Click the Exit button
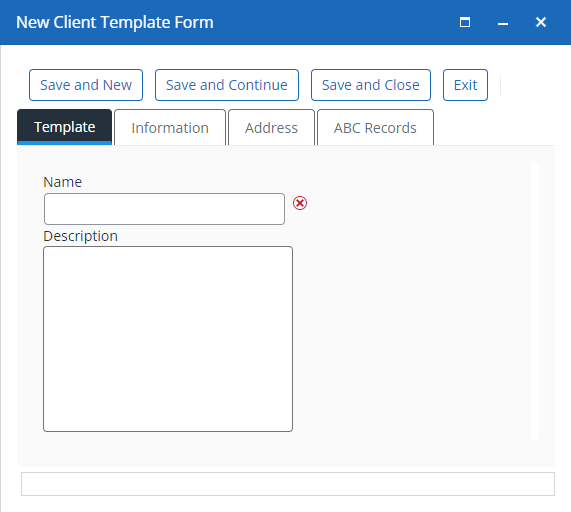Screen dimensions: 571x512 pyautogui.click(x=465, y=85)
